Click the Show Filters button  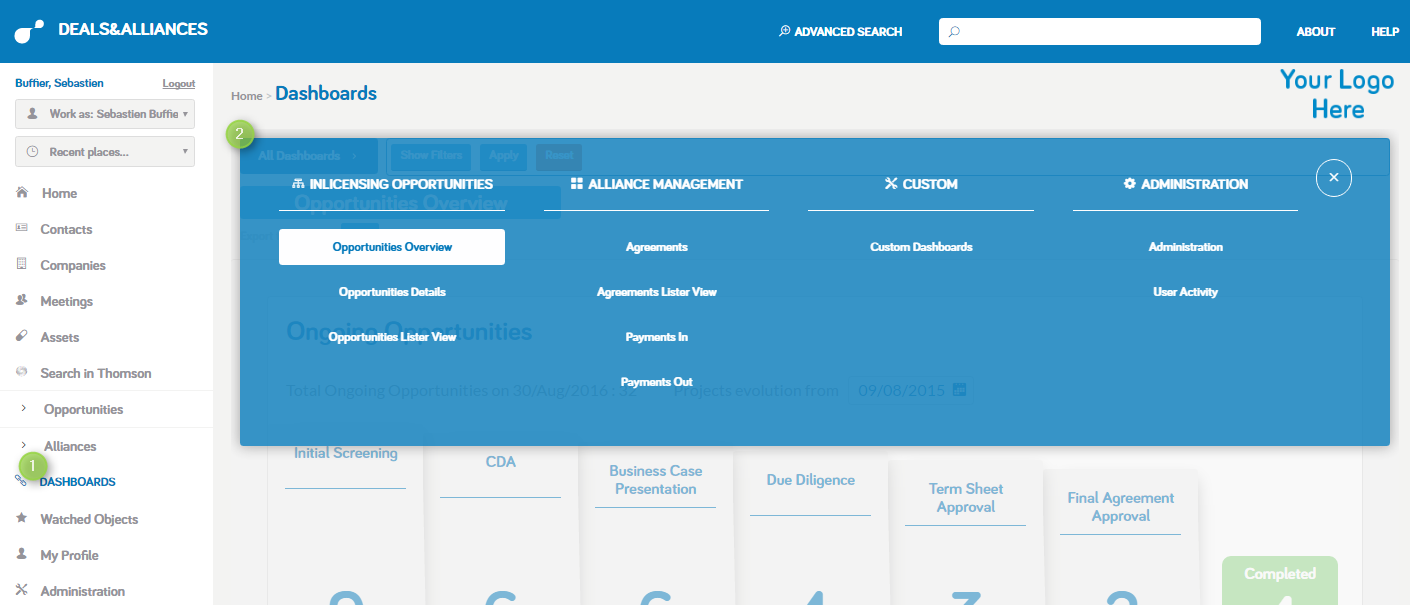432,156
